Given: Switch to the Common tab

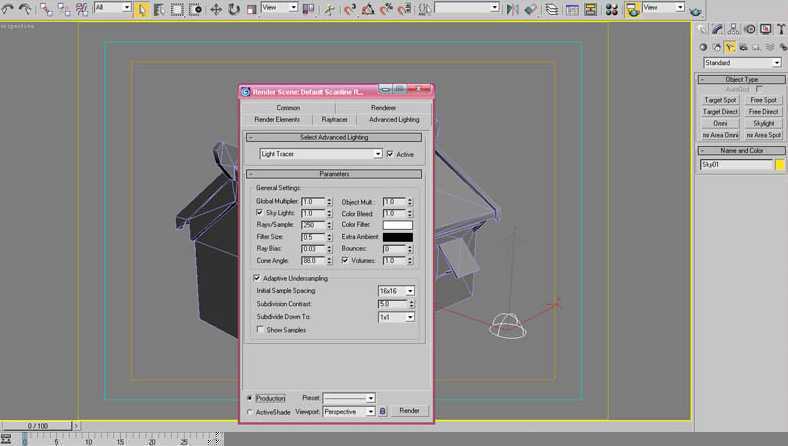Looking at the screenshot, I should click(288, 108).
